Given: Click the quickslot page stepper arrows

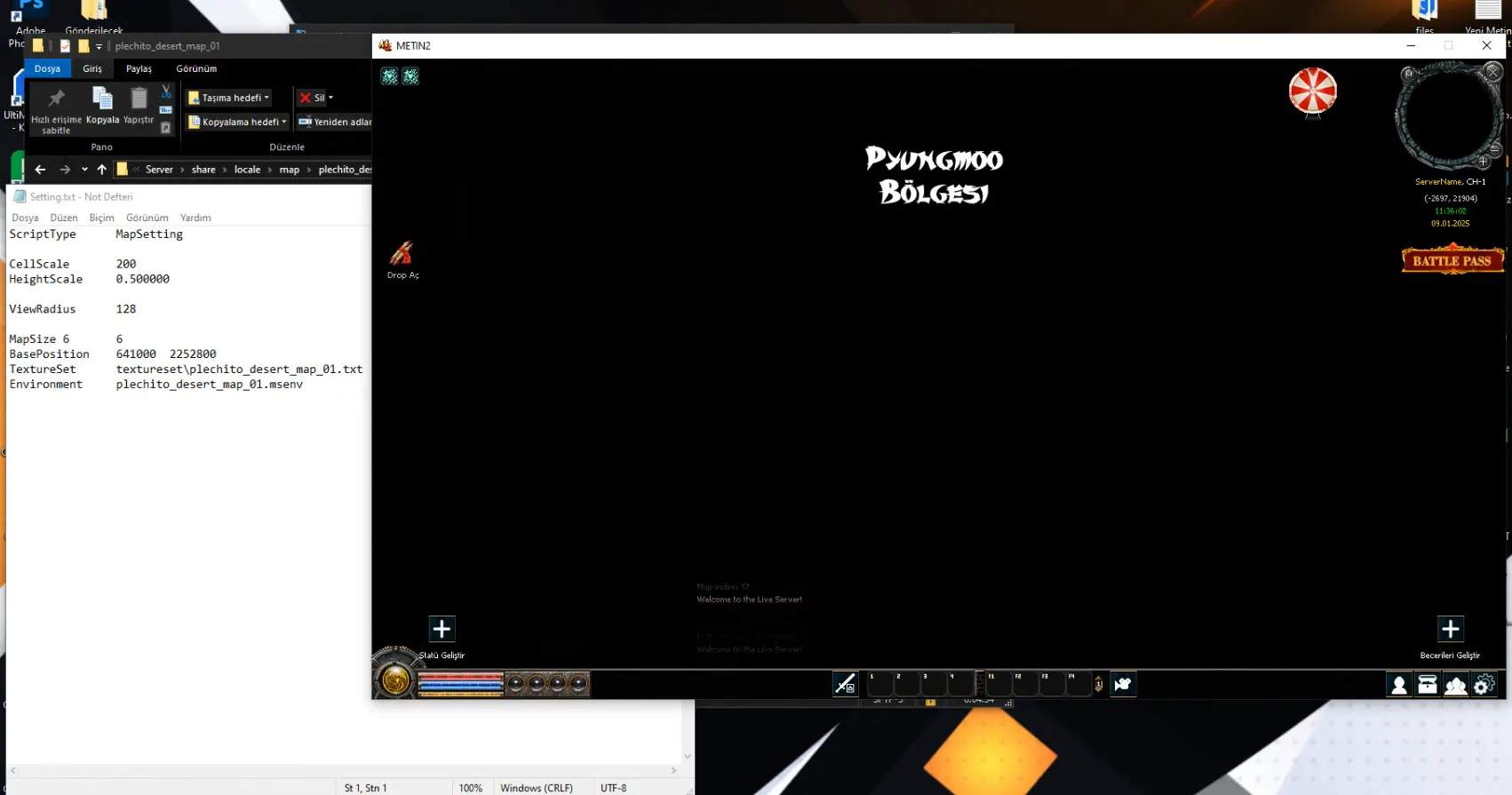Looking at the screenshot, I should click(x=1099, y=684).
